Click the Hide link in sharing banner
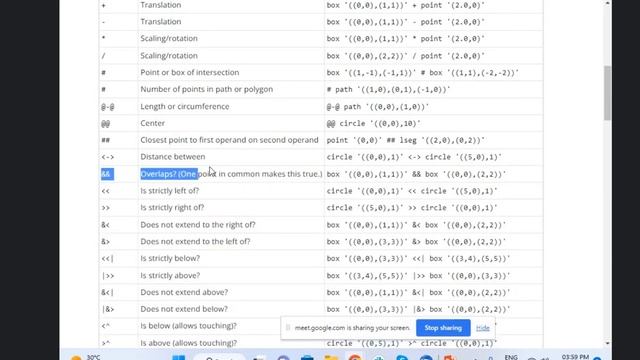Screen dimensions: 640x360 [x=482, y=328]
